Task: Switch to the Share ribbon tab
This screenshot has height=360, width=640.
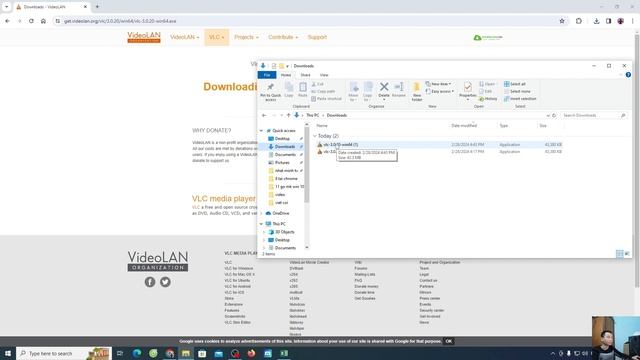Action: (305, 75)
